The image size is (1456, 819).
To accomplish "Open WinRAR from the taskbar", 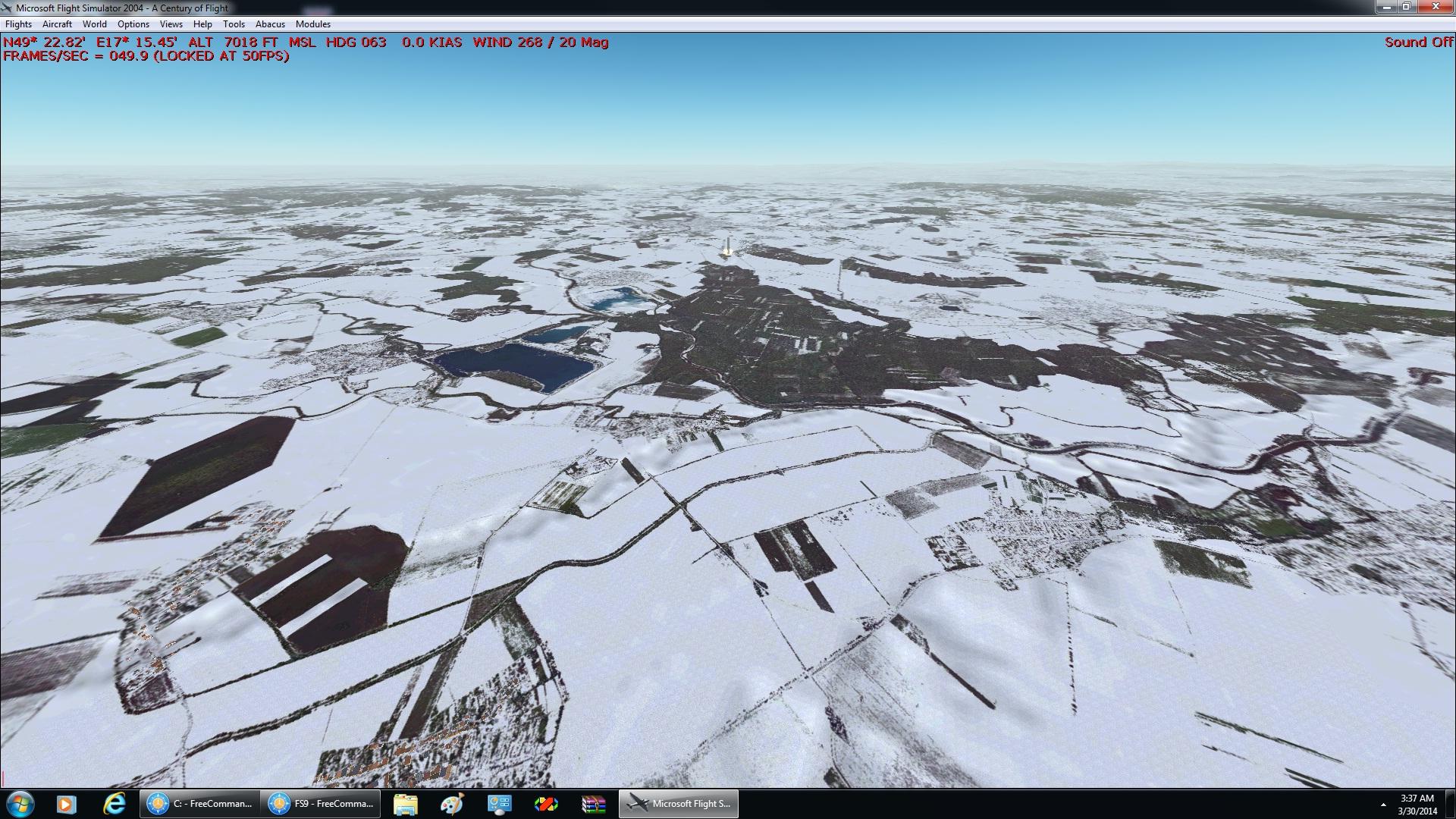I will click(x=594, y=804).
